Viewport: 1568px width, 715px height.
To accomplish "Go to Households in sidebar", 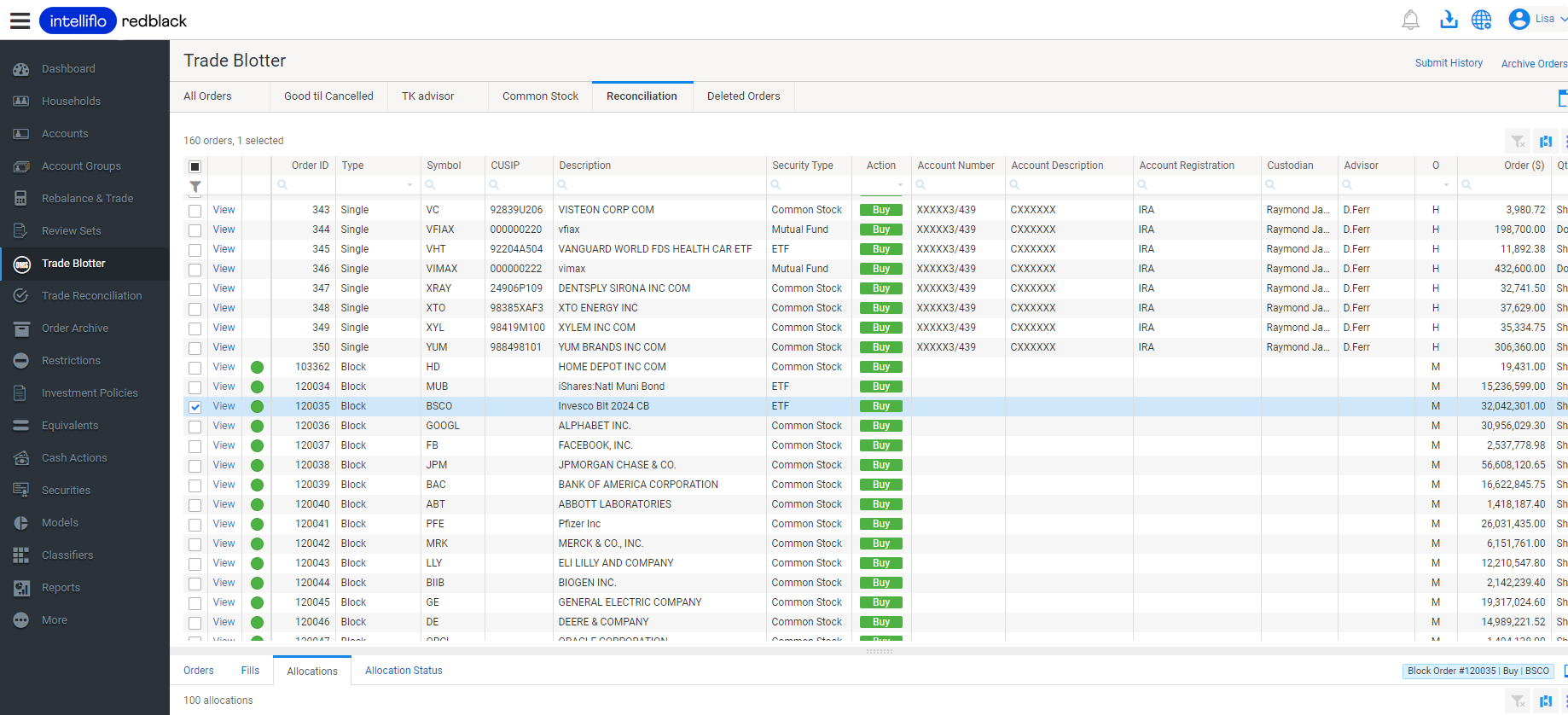I will tap(71, 102).
